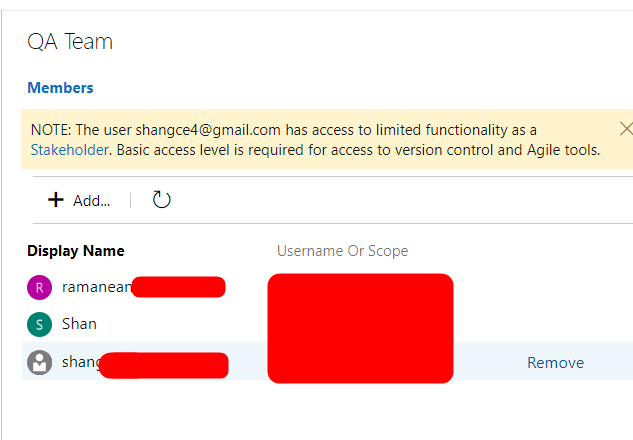Open the Stakeholder access level link
The image size is (633, 440).
[69, 150]
